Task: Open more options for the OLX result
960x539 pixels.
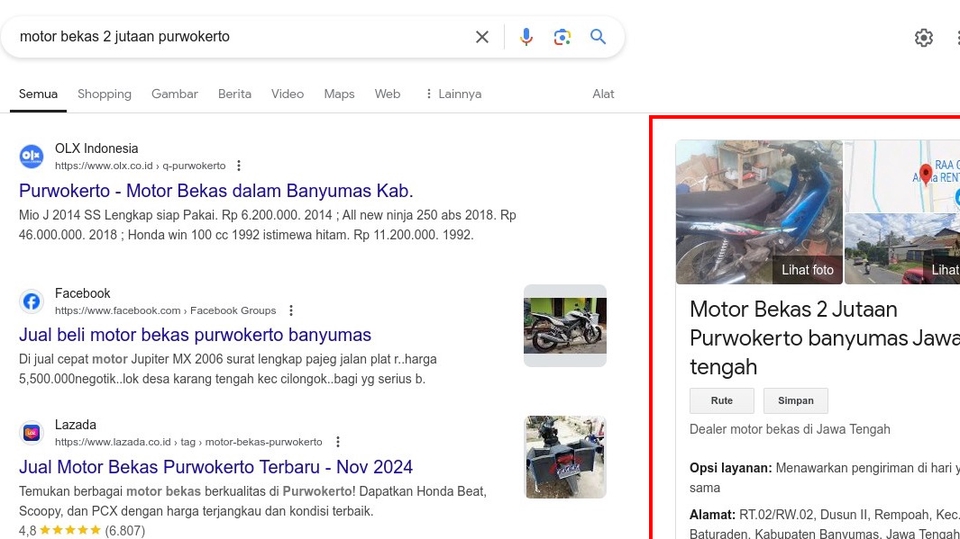Action: [x=239, y=166]
